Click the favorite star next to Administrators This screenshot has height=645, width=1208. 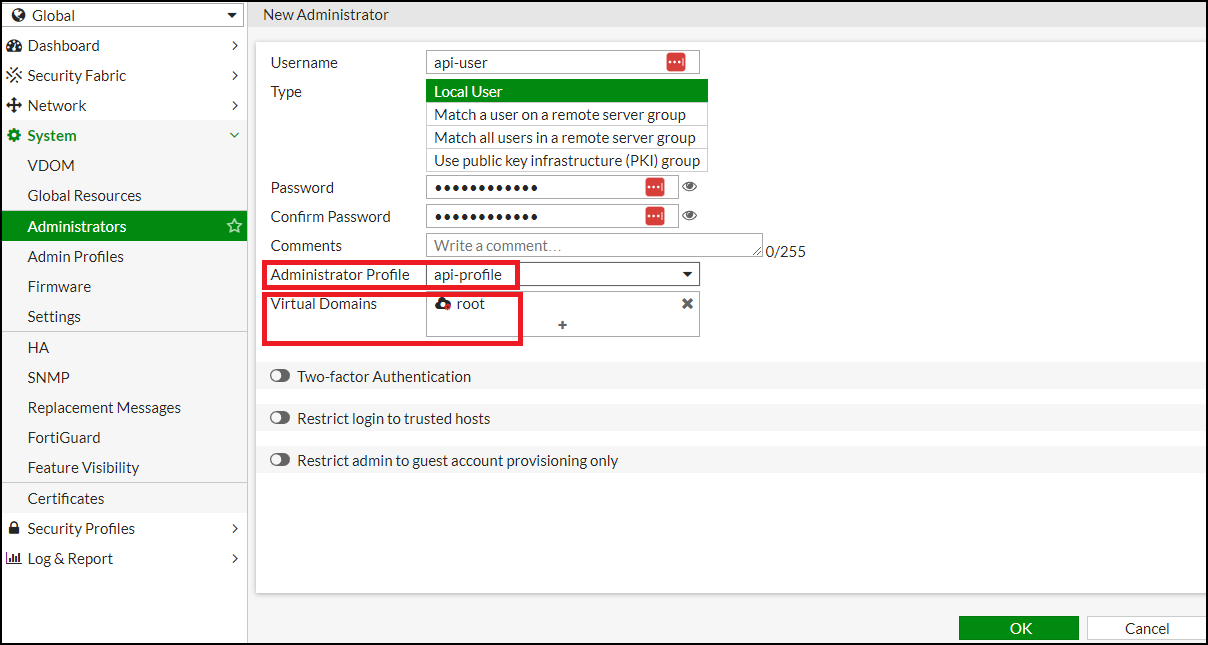(234, 226)
